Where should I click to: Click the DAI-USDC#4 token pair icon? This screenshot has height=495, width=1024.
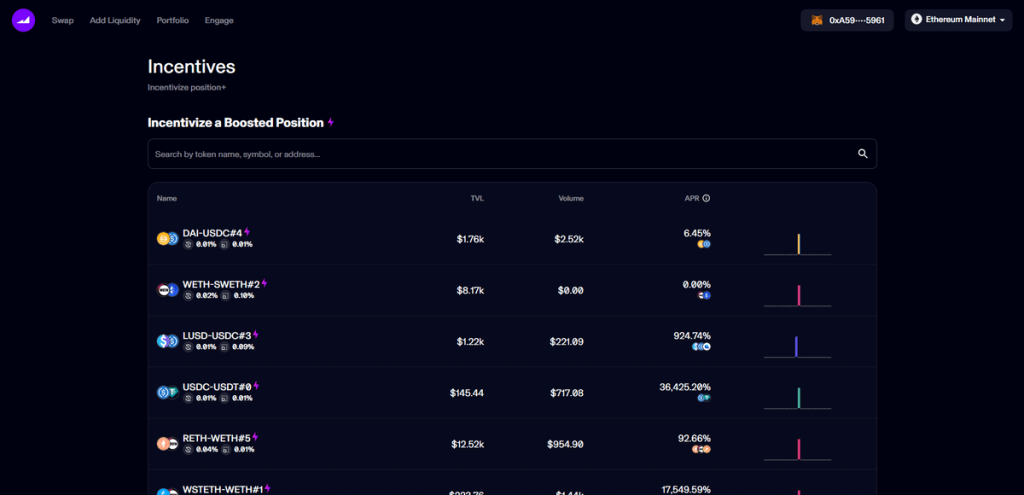tap(167, 239)
